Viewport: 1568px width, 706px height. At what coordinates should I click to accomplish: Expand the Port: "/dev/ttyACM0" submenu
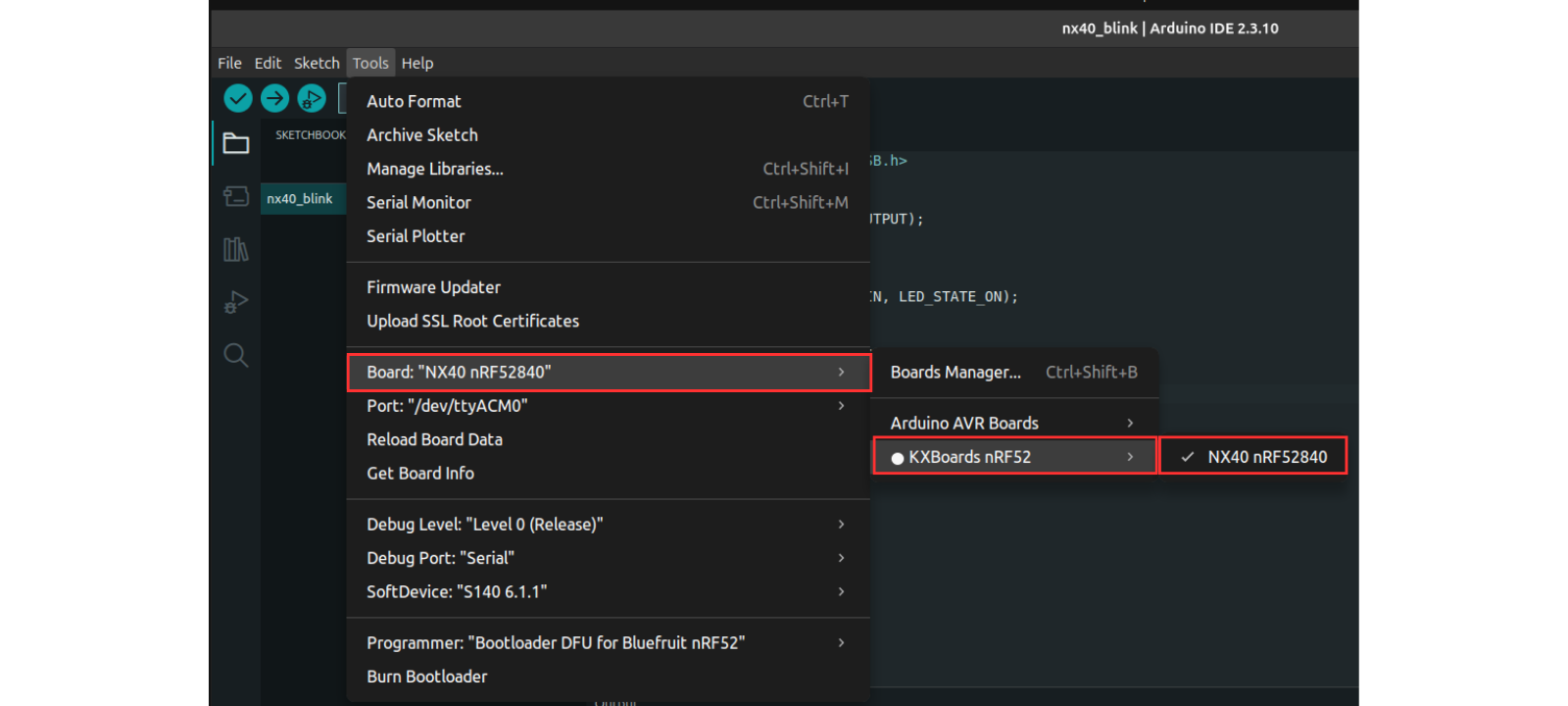(x=609, y=406)
